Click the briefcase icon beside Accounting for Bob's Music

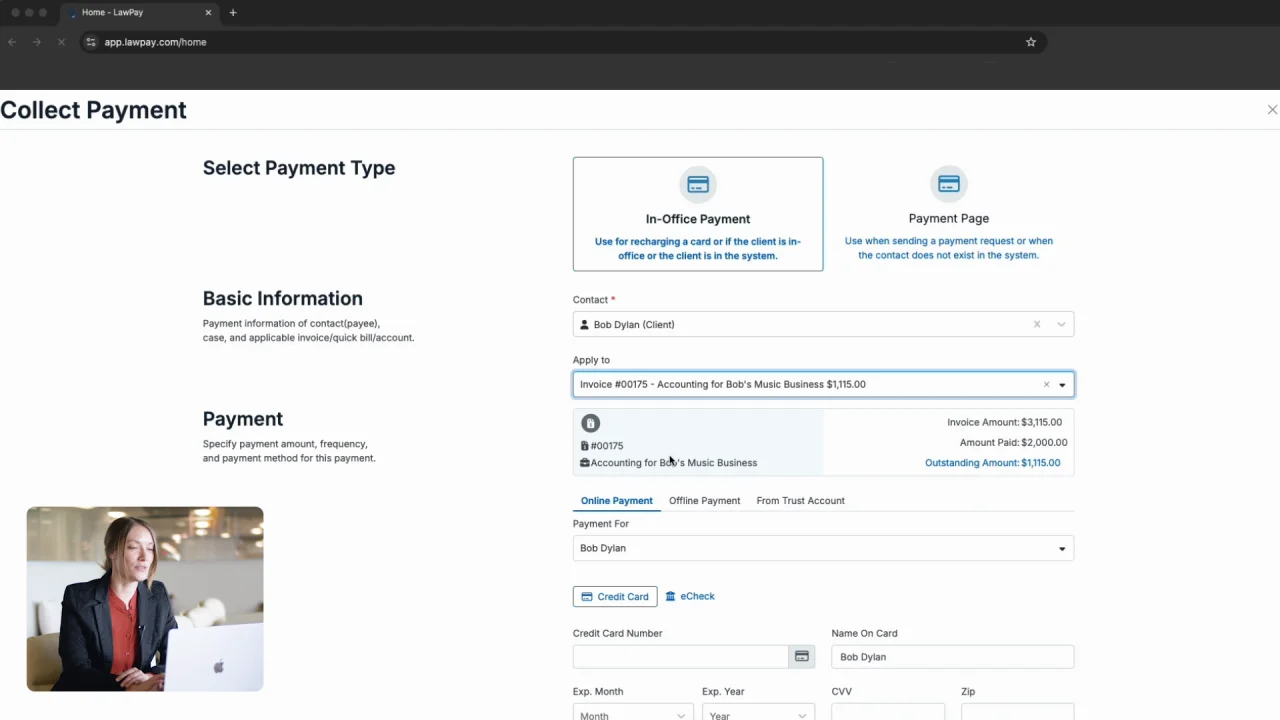pyautogui.click(x=585, y=463)
